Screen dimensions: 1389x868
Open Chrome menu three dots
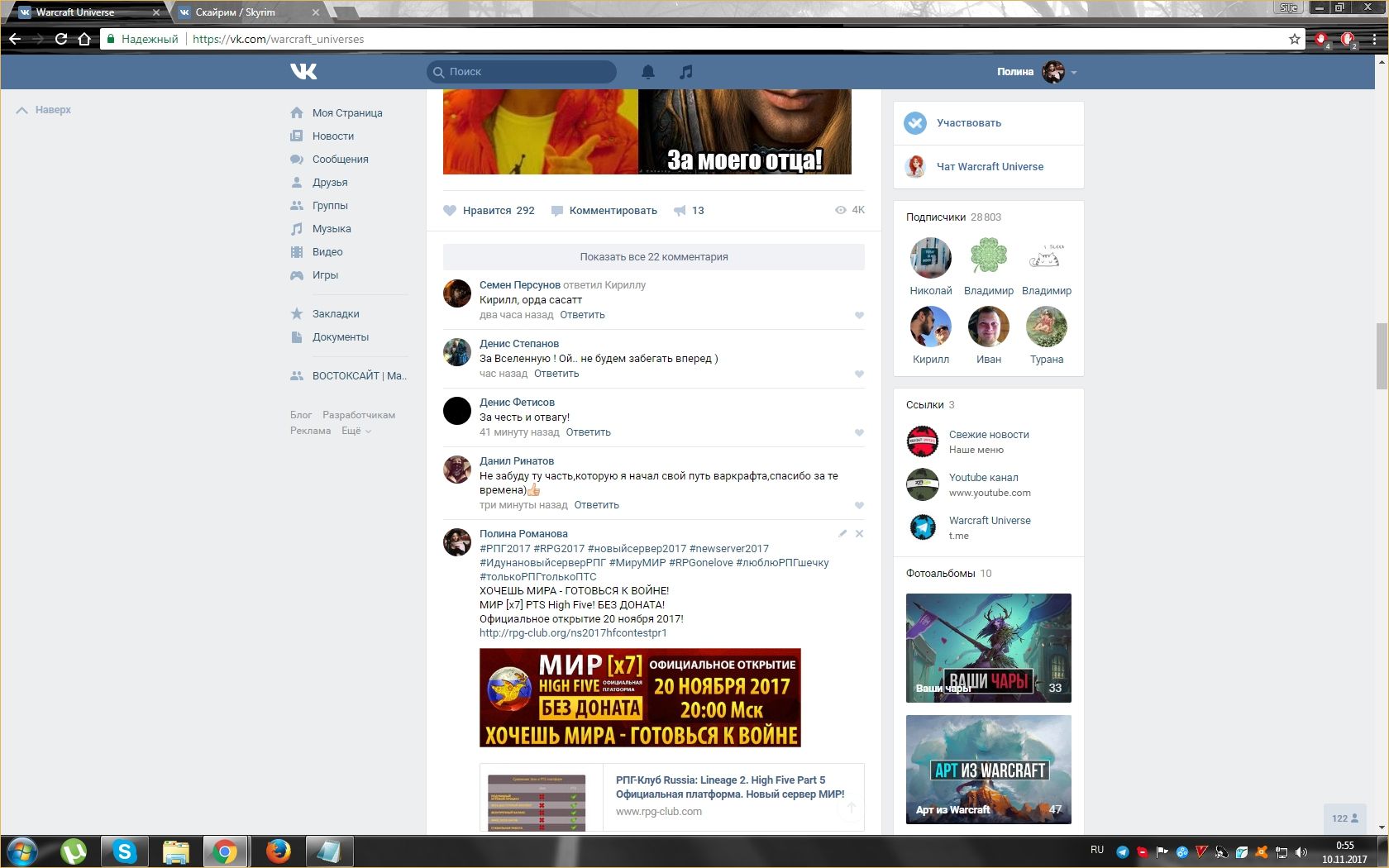pyautogui.click(x=1375, y=39)
